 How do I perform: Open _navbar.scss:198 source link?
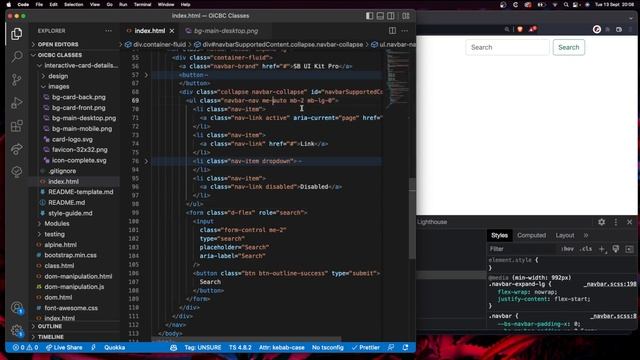pyautogui.click(x=610, y=284)
